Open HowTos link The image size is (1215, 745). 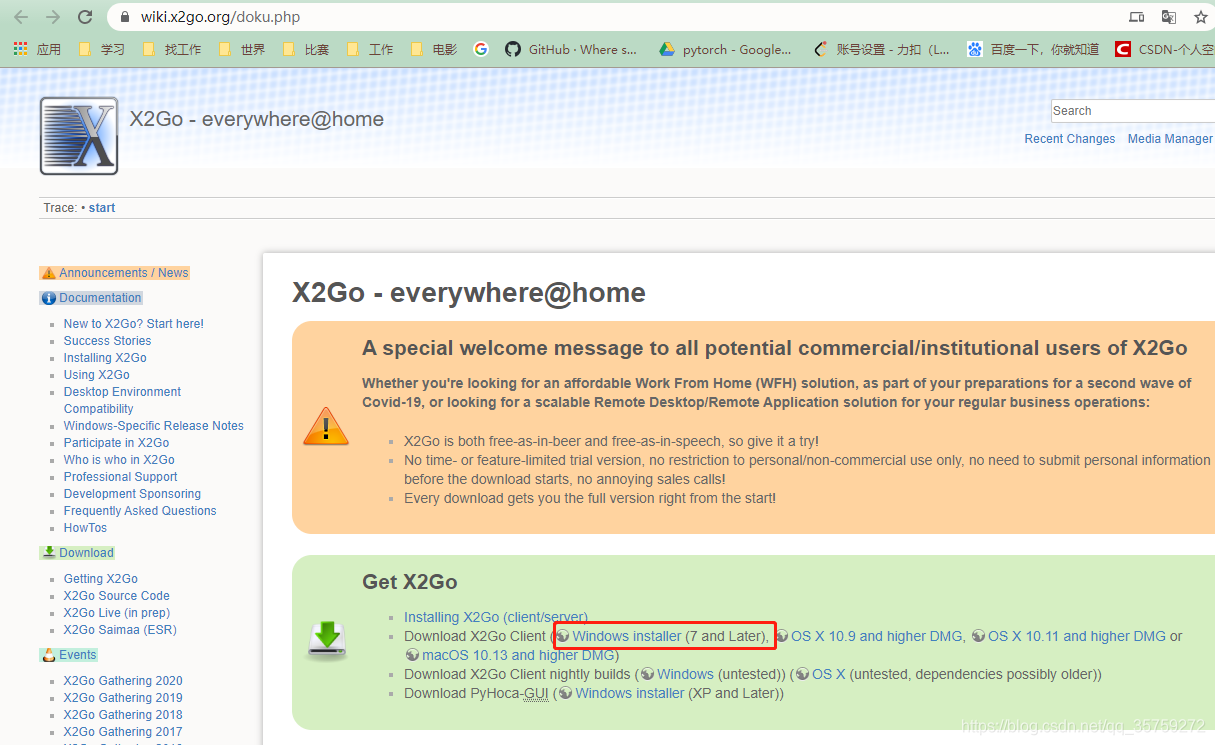pyautogui.click(x=85, y=528)
